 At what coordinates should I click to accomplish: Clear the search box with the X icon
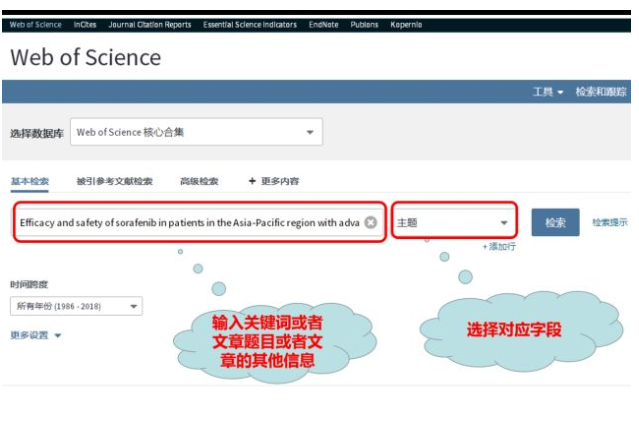pyautogui.click(x=370, y=223)
